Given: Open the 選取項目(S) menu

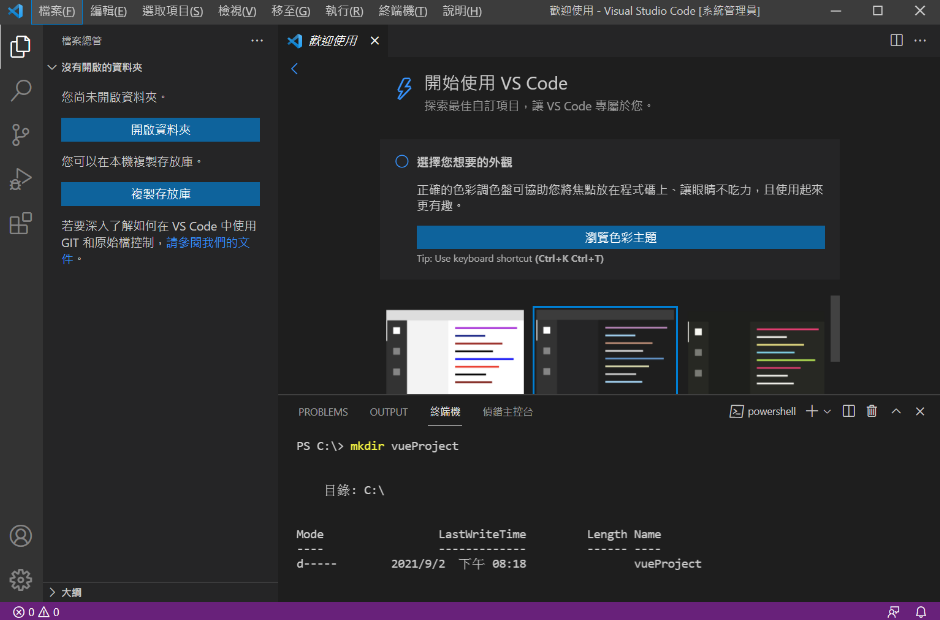Looking at the screenshot, I should click(x=172, y=11).
